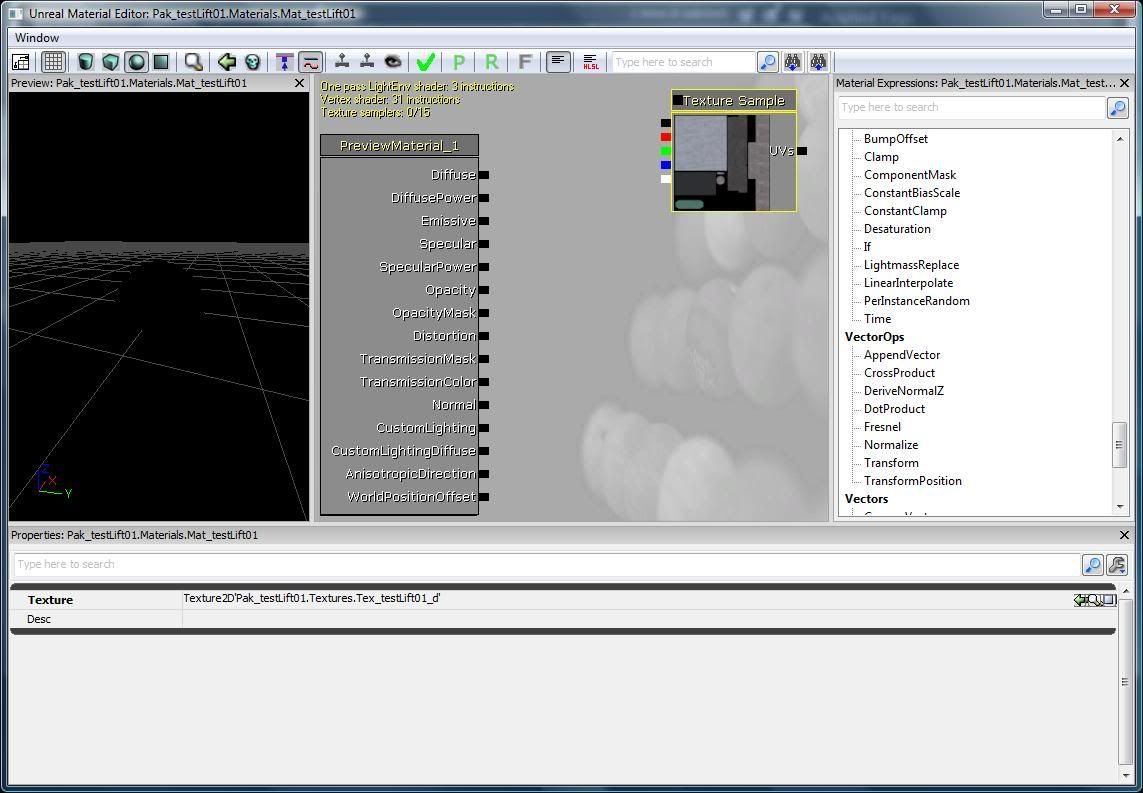The width and height of the screenshot is (1143, 793).
Task: Toggle the eye icon in the toolbar
Action: pyautogui.click(x=393, y=62)
